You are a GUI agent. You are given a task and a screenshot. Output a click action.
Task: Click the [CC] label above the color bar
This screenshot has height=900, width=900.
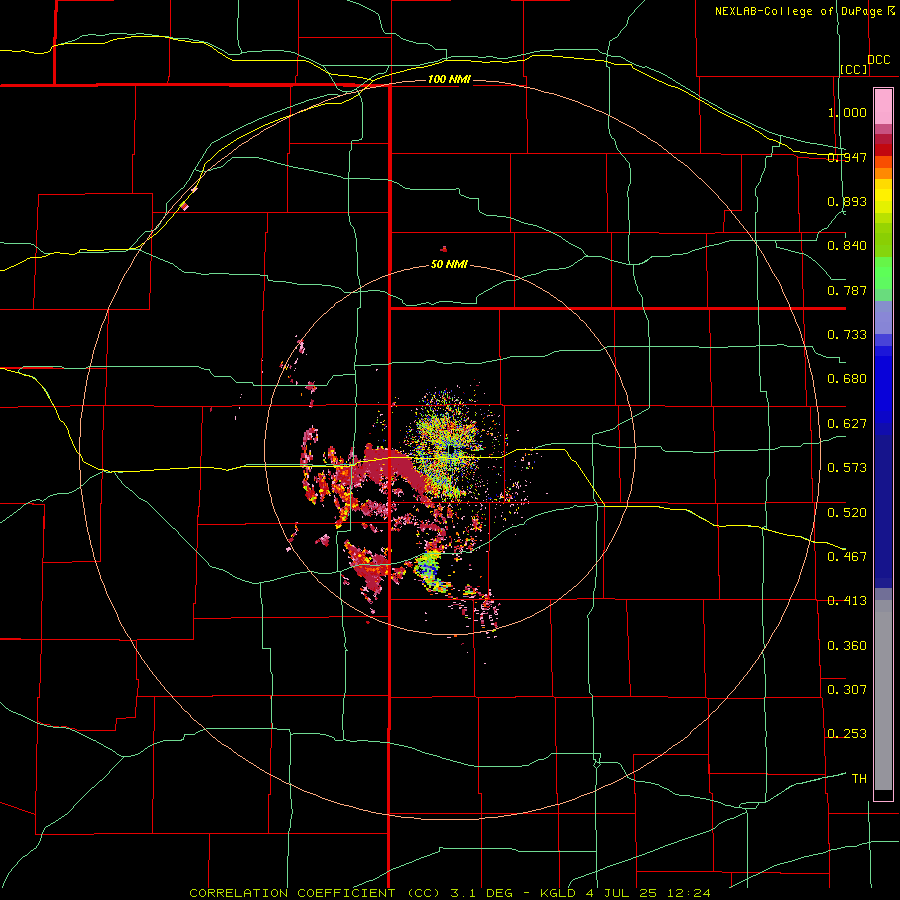click(854, 69)
